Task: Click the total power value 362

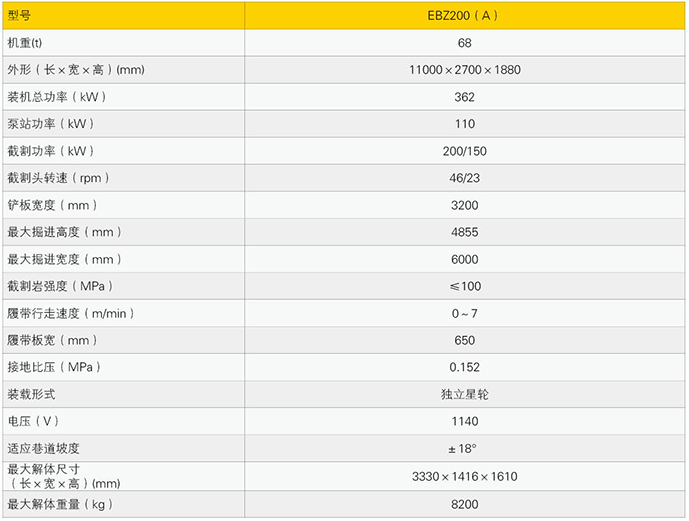Action: pyautogui.click(x=464, y=97)
